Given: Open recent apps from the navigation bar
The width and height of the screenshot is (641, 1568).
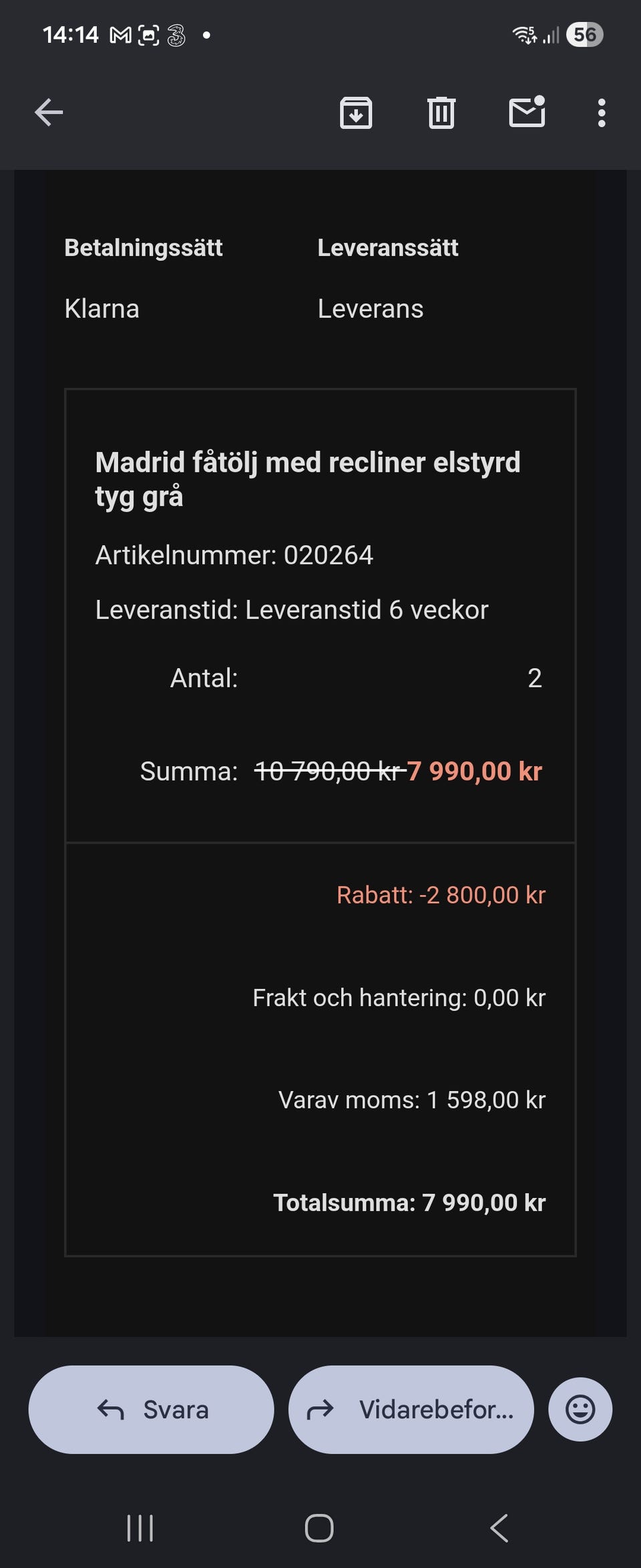Looking at the screenshot, I should 140,1527.
